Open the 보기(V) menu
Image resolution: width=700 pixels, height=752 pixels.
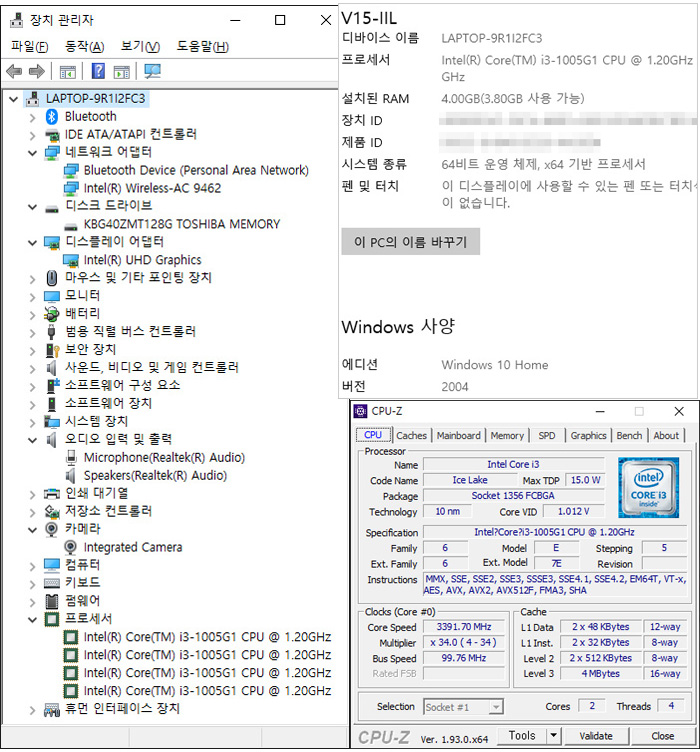tap(140, 47)
